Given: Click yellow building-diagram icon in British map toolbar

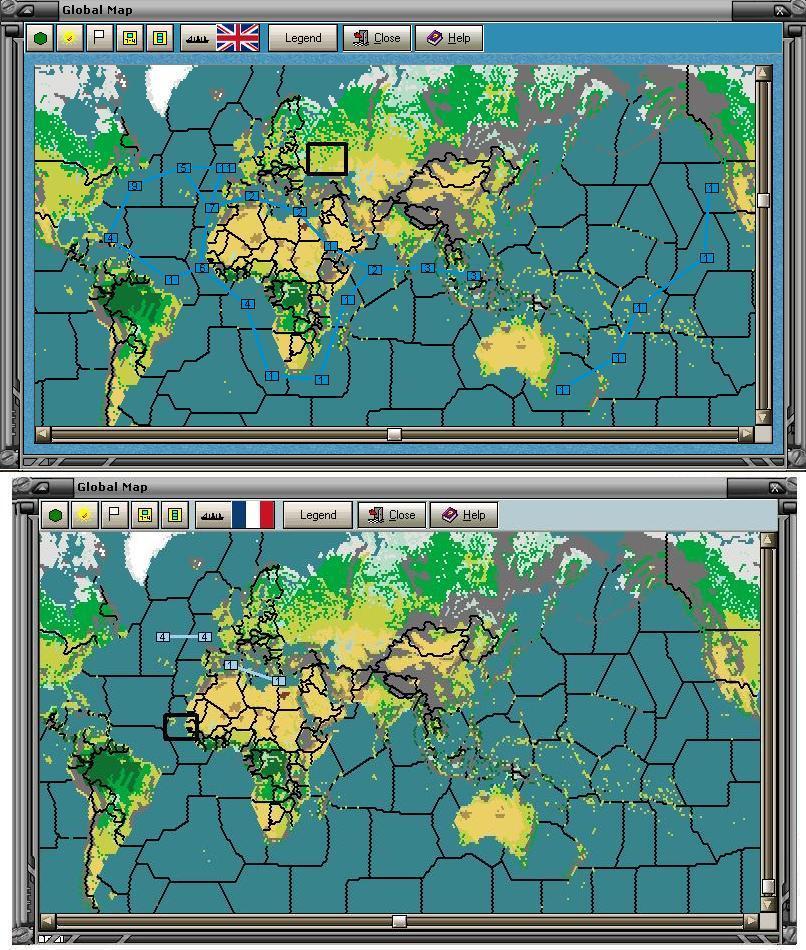Looking at the screenshot, I should (130, 38).
